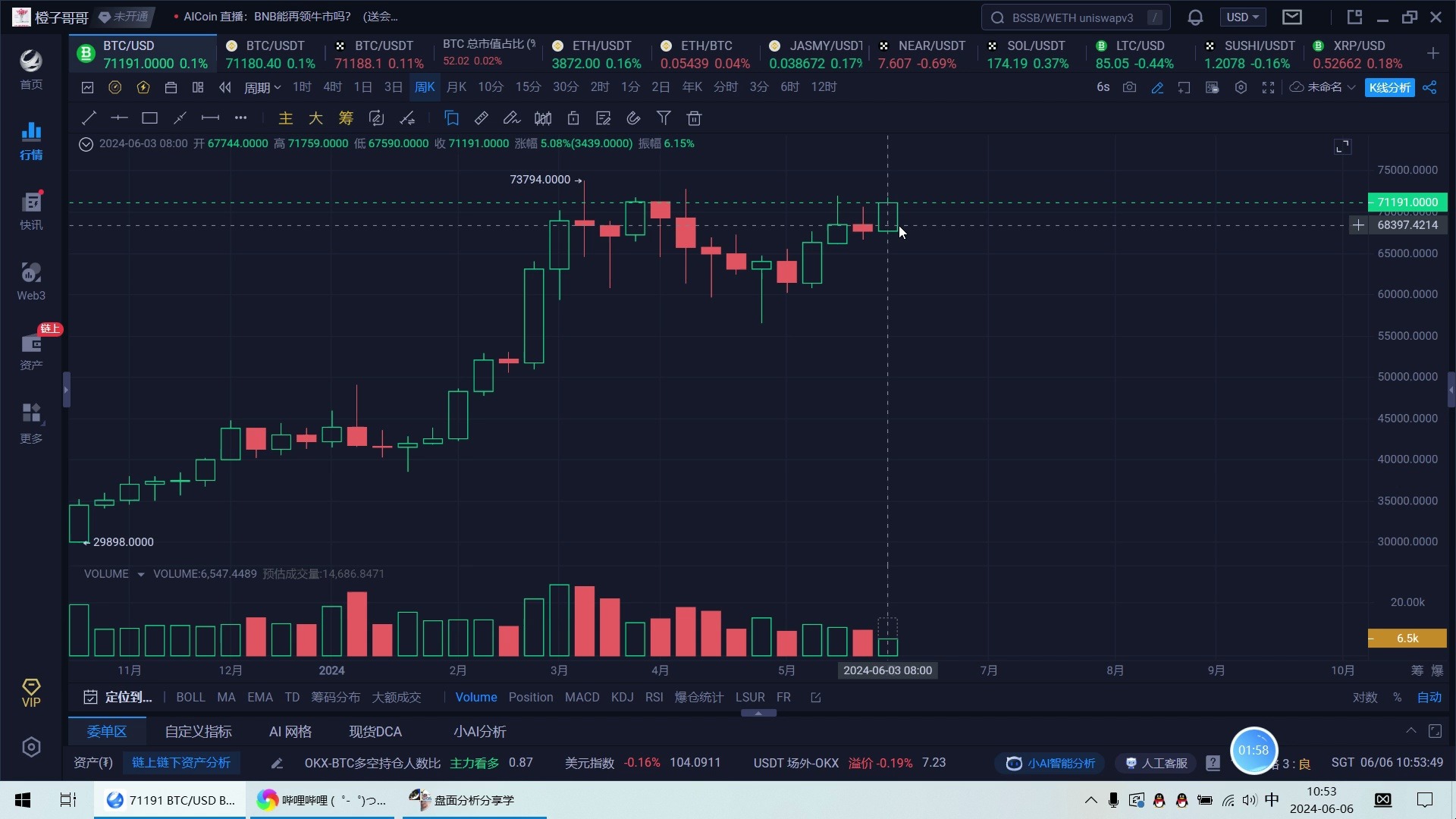Enter fullscreen chart mode
1456x819 pixels.
(x=1268, y=87)
